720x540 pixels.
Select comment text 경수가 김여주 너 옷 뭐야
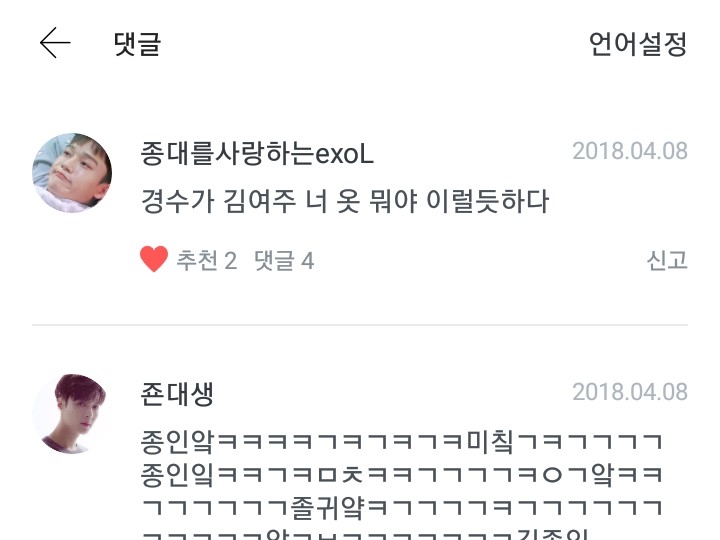point(279,201)
